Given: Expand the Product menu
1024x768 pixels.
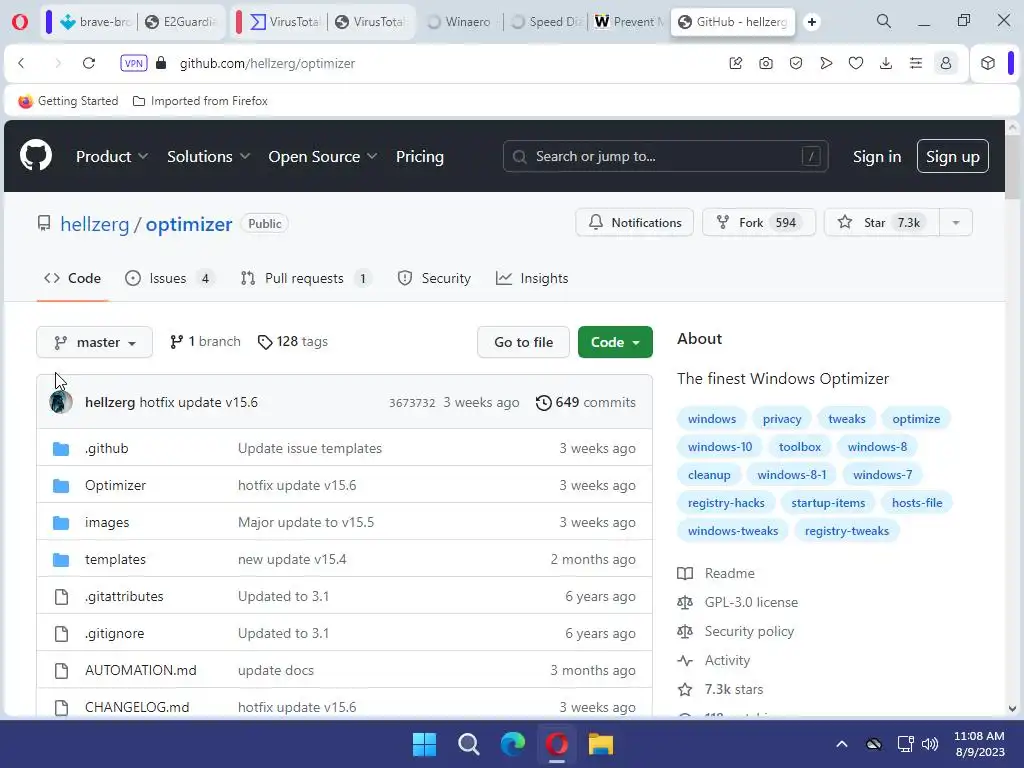Looking at the screenshot, I should (112, 157).
